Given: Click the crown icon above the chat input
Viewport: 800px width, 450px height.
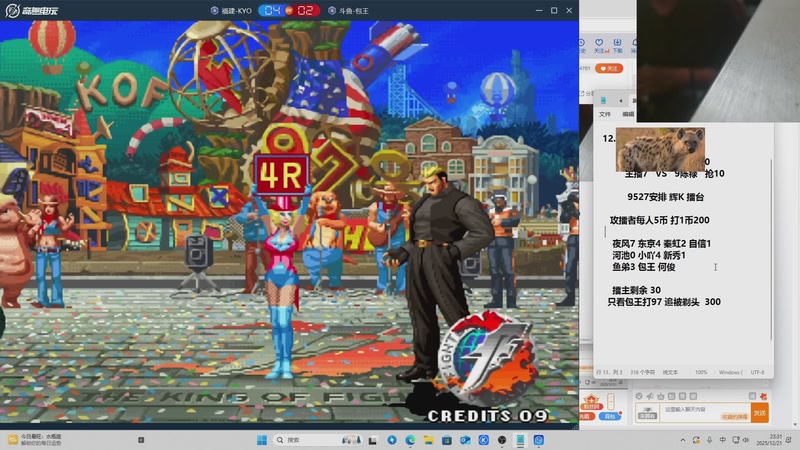Looking at the screenshot, I should pos(661,396).
